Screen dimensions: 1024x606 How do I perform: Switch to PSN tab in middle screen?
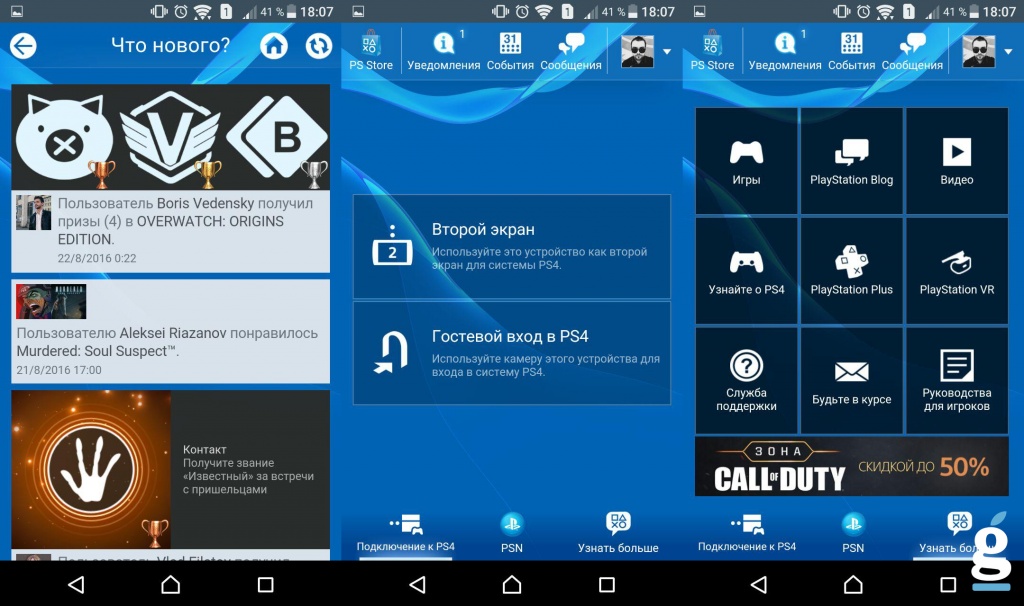[x=511, y=532]
